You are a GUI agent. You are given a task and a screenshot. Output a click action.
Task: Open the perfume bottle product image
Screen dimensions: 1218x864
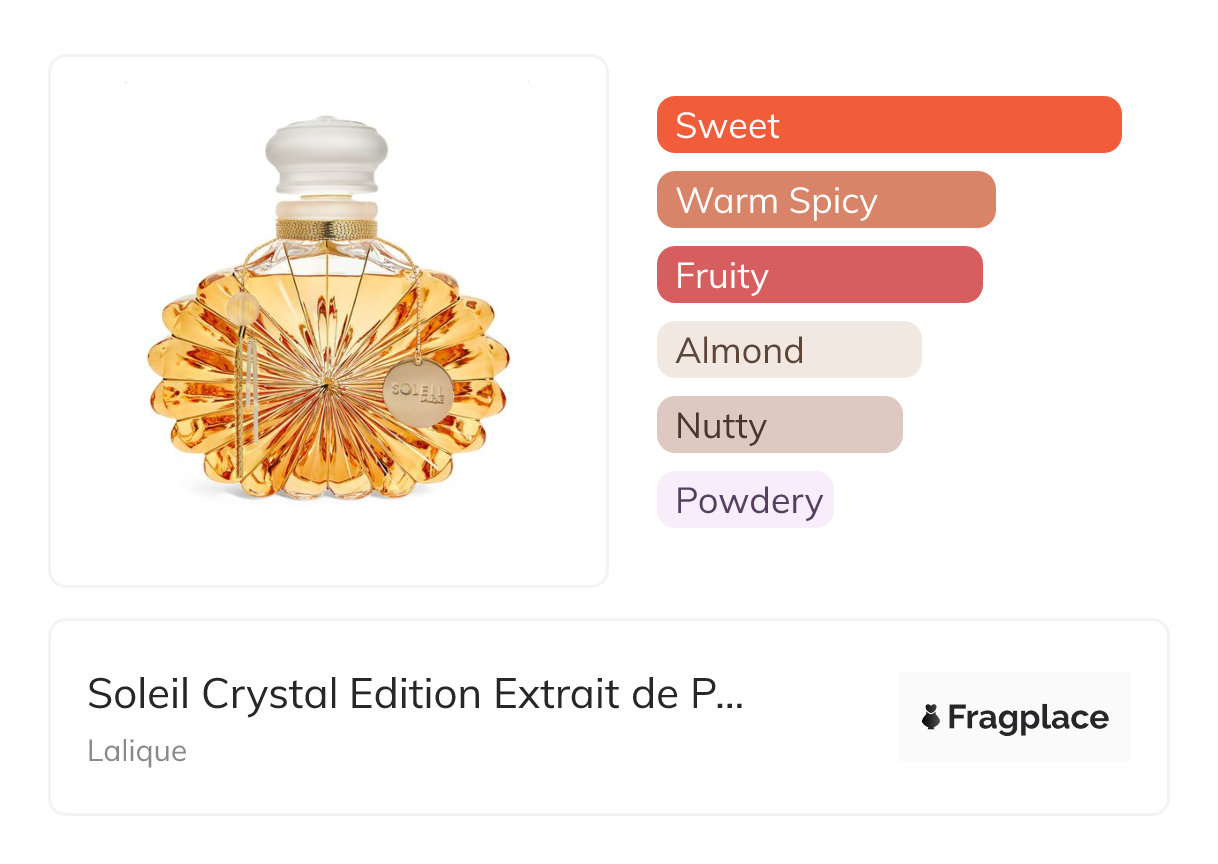click(x=328, y=320)
